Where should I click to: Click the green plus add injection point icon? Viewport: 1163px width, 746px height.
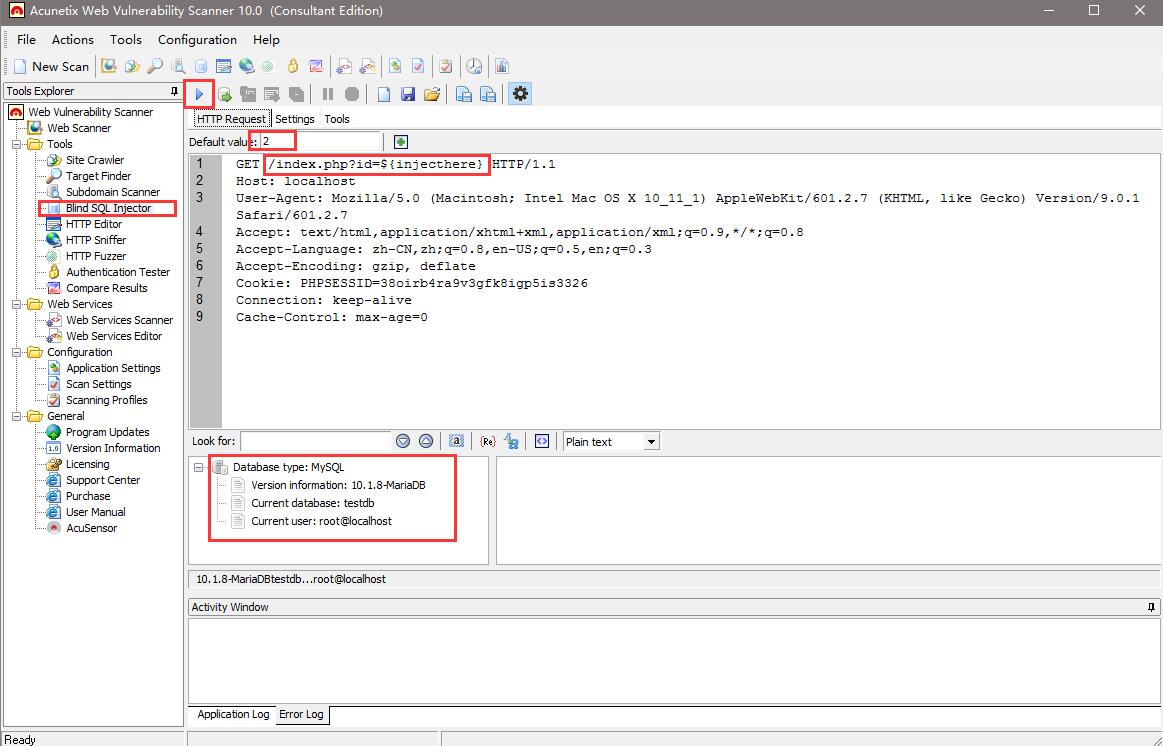401,142
